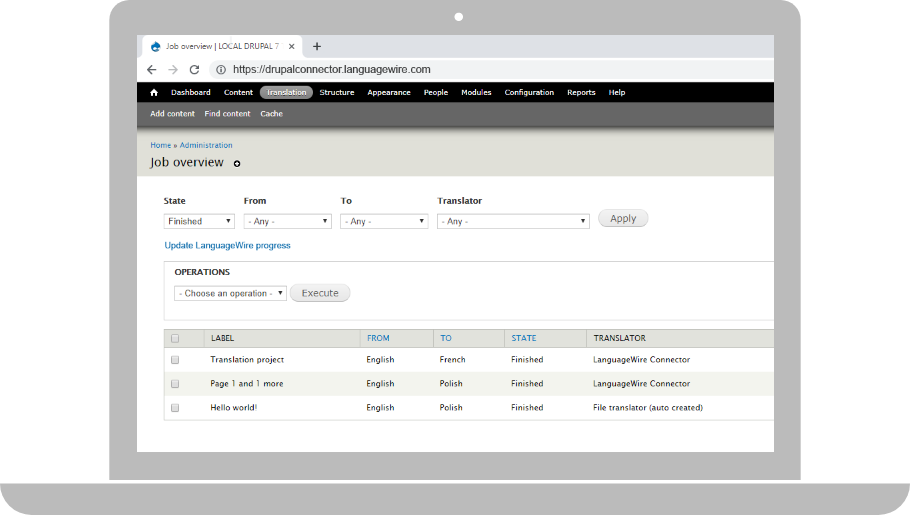Tick the checkbox for Translation project row
Viewport: 910px width, 515px height.
click(175, 360)
